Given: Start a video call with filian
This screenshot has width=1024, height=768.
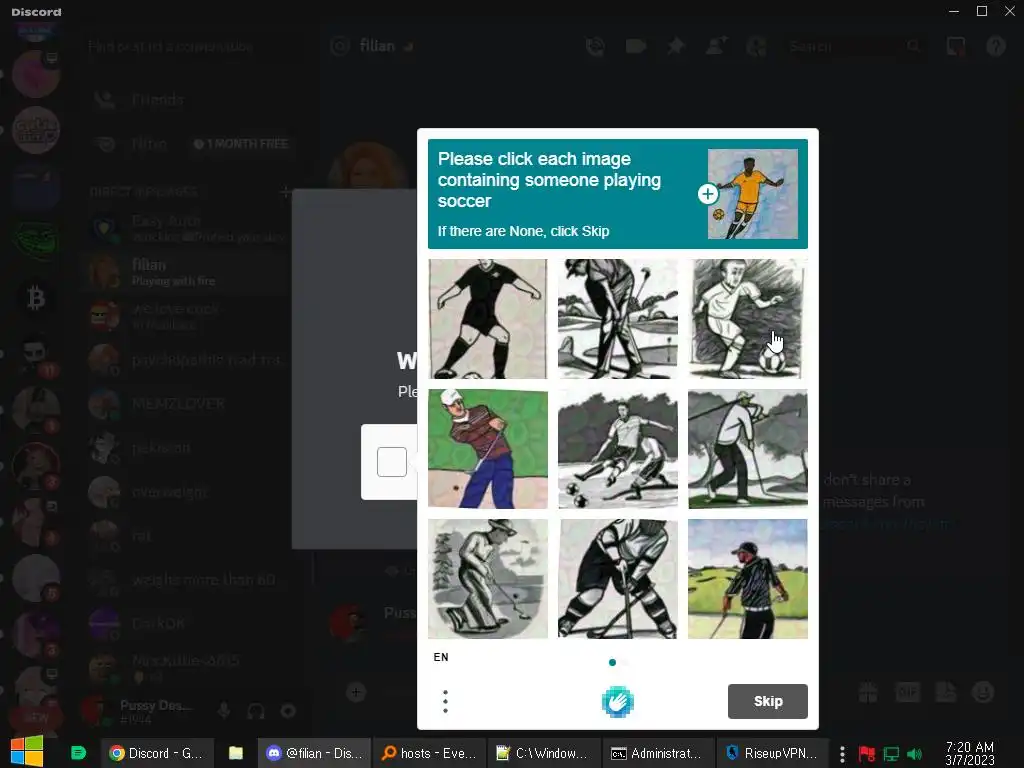Looking at the screenshot, I should point(635,46).
